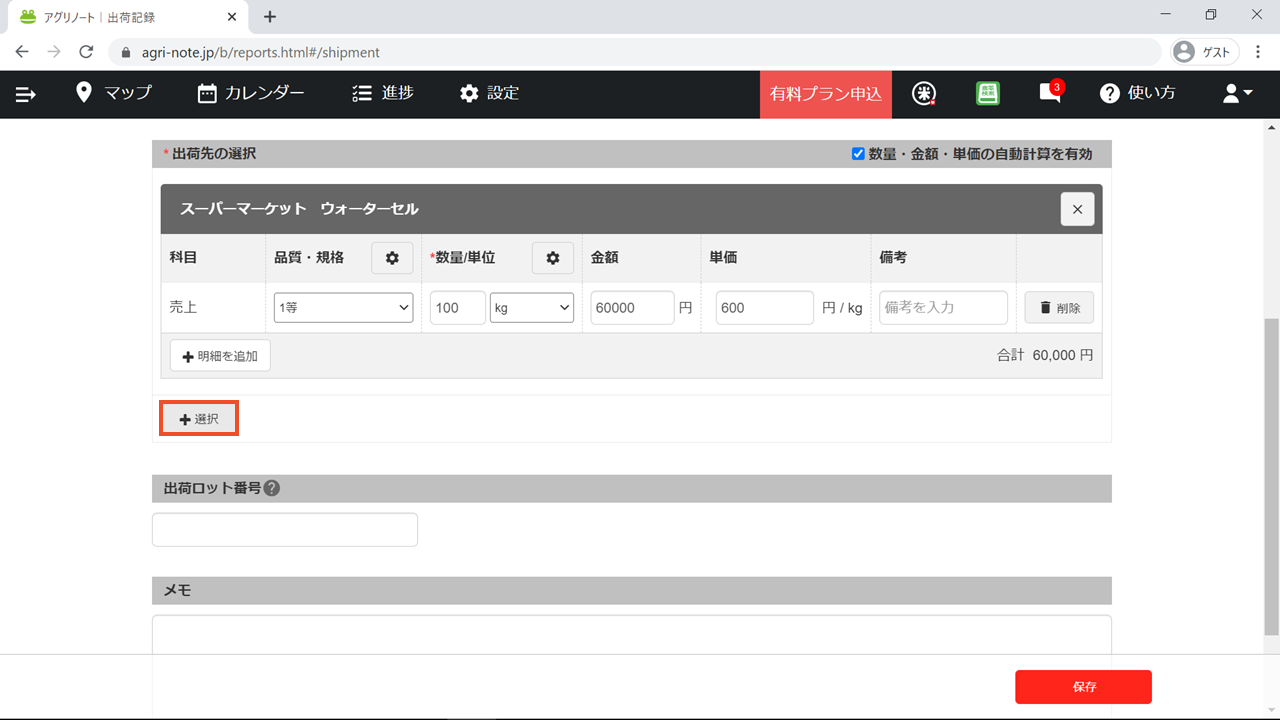The image size is (1280, 720).
Task: Click the 備考を入力 text field
Action: (x=943, y=308)
